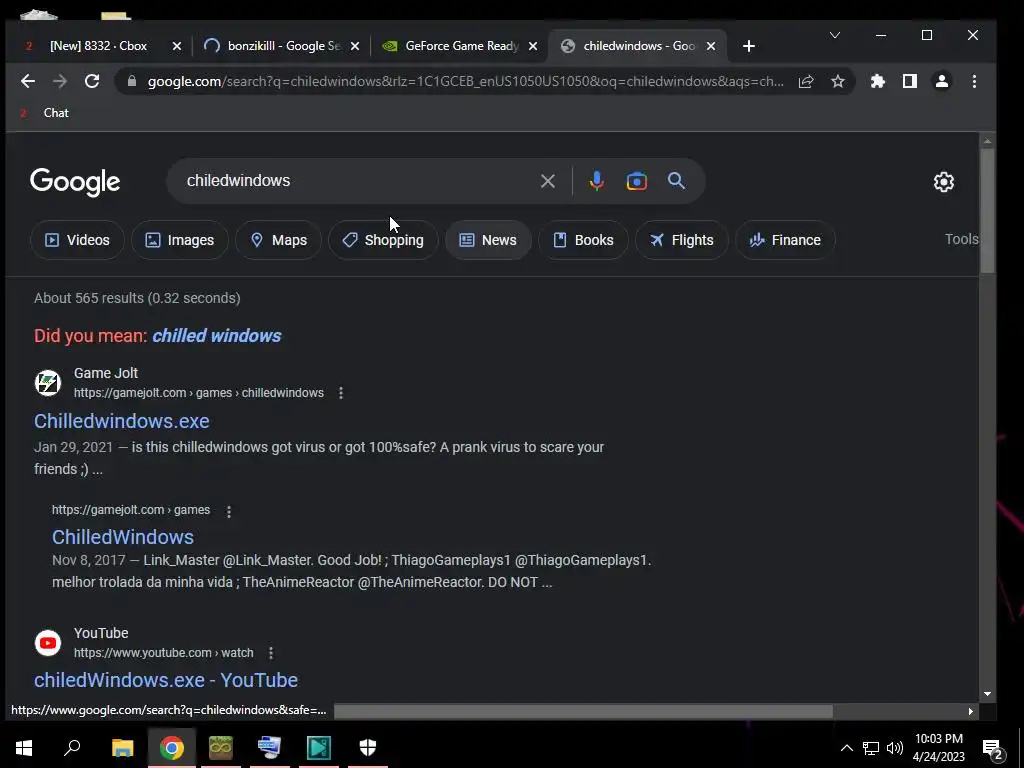Image resolution: width=1024 pixels, height=768 pixels.
Task: Open the taskbar clock showing 10:03 PM
Action: 938,748
